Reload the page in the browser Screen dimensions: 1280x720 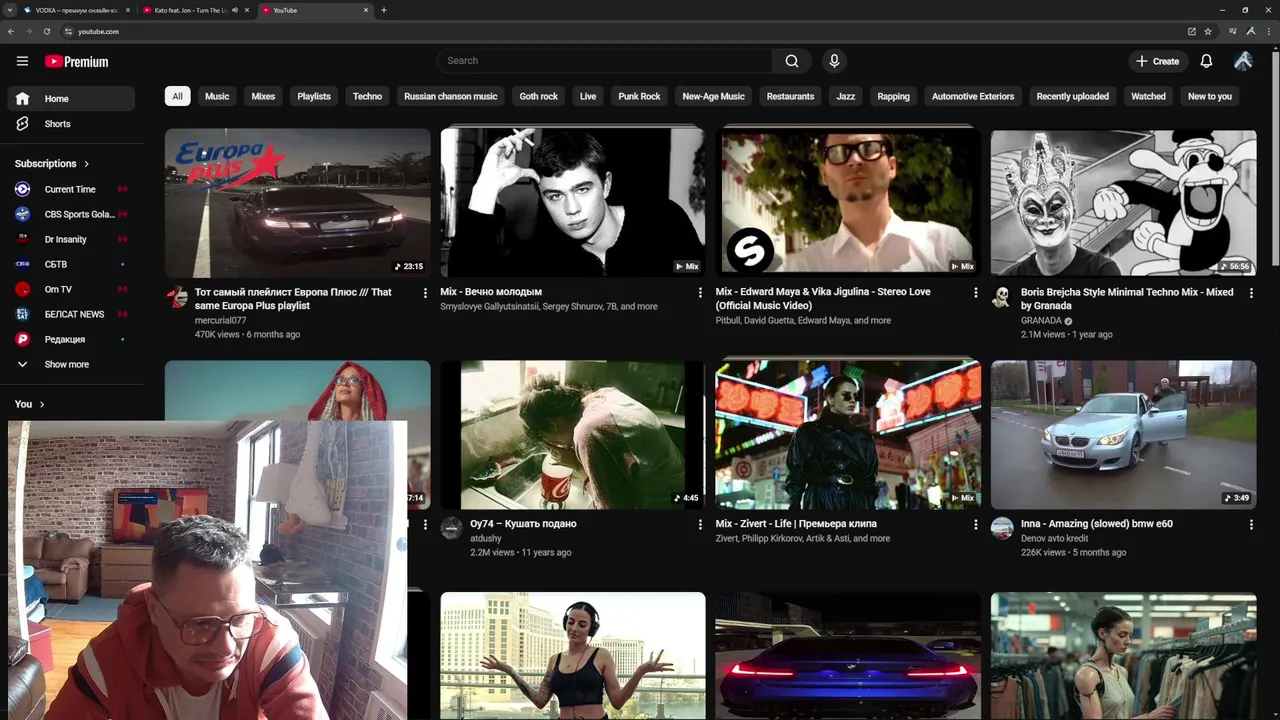click(x=47, y=31)
